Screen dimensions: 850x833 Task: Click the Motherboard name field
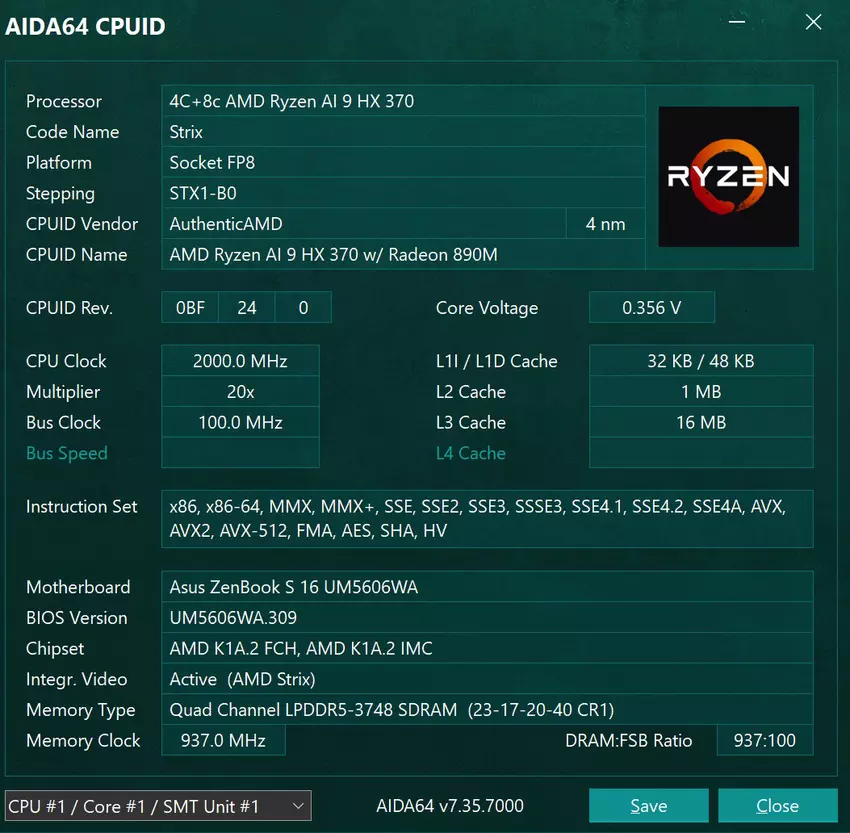487,587
